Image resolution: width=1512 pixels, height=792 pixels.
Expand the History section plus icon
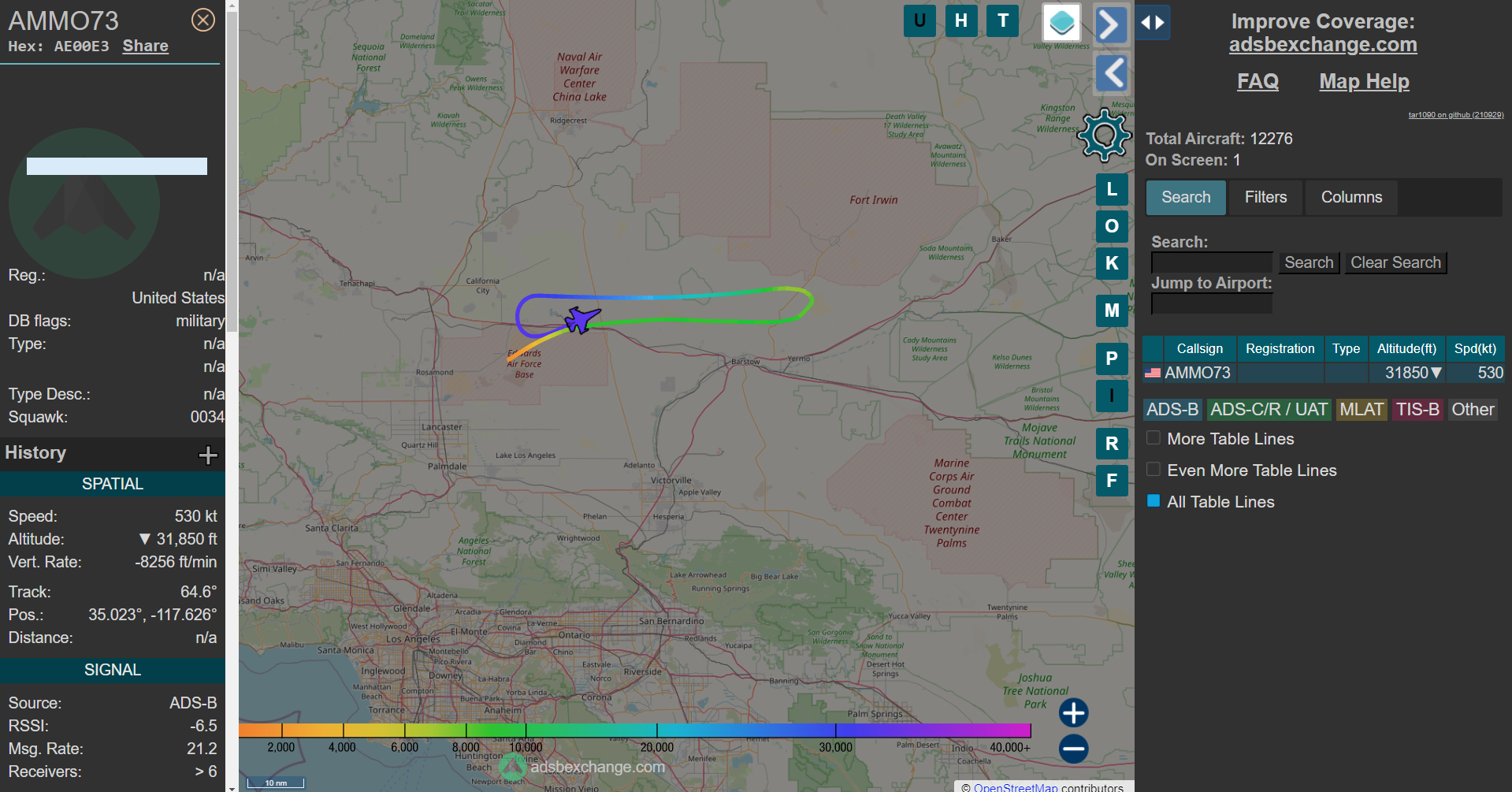tap(208, 455)
